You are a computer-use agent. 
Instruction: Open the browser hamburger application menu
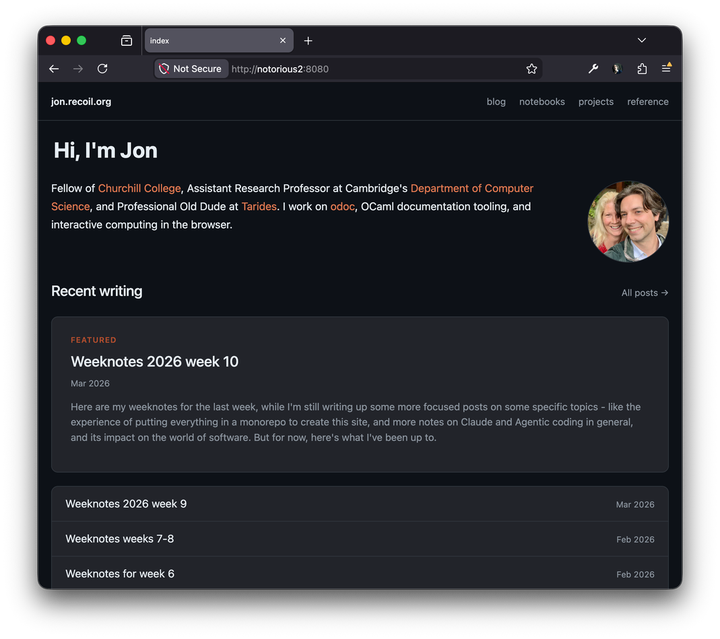click(666, 69)
